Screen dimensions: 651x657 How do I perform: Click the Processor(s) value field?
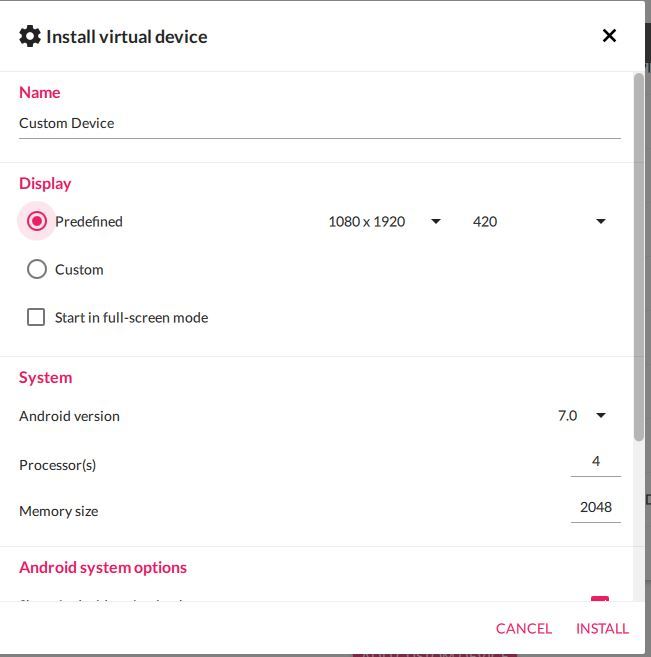(x=595, y=462)
